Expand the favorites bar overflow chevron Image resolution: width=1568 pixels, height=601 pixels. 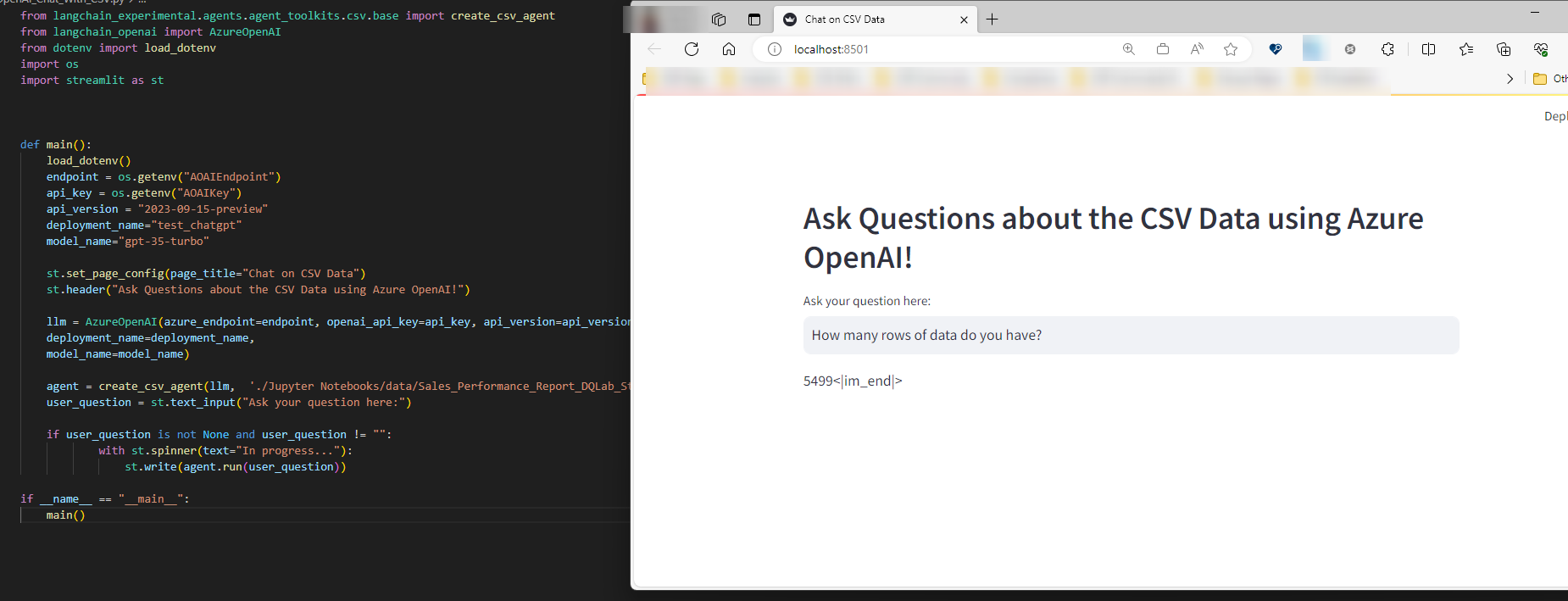1510,79
